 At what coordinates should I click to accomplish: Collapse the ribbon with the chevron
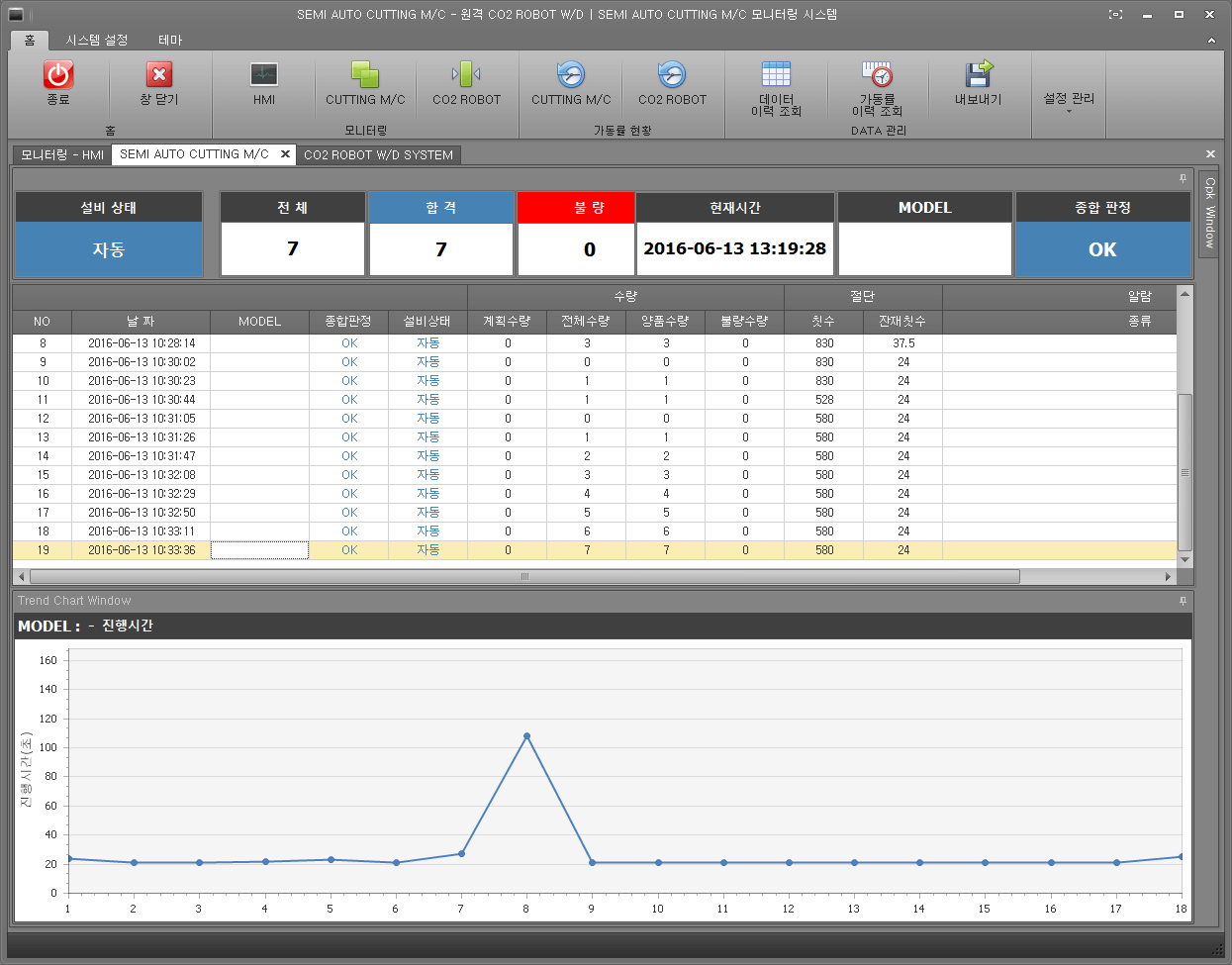pyautogui.click(x=1211, y=41)
